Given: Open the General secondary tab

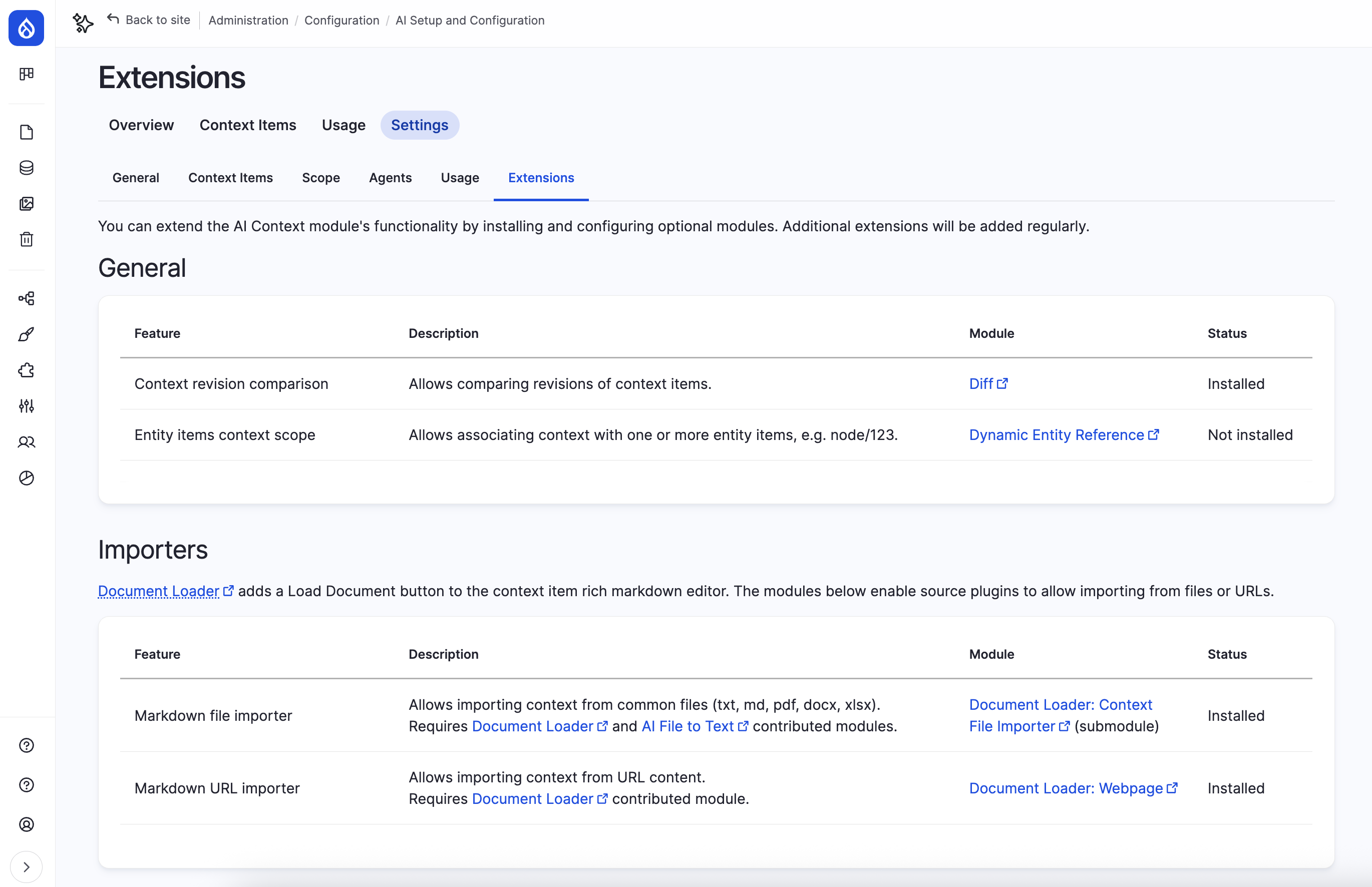Looking at the screenshot, I should click(x=136, y=177).
